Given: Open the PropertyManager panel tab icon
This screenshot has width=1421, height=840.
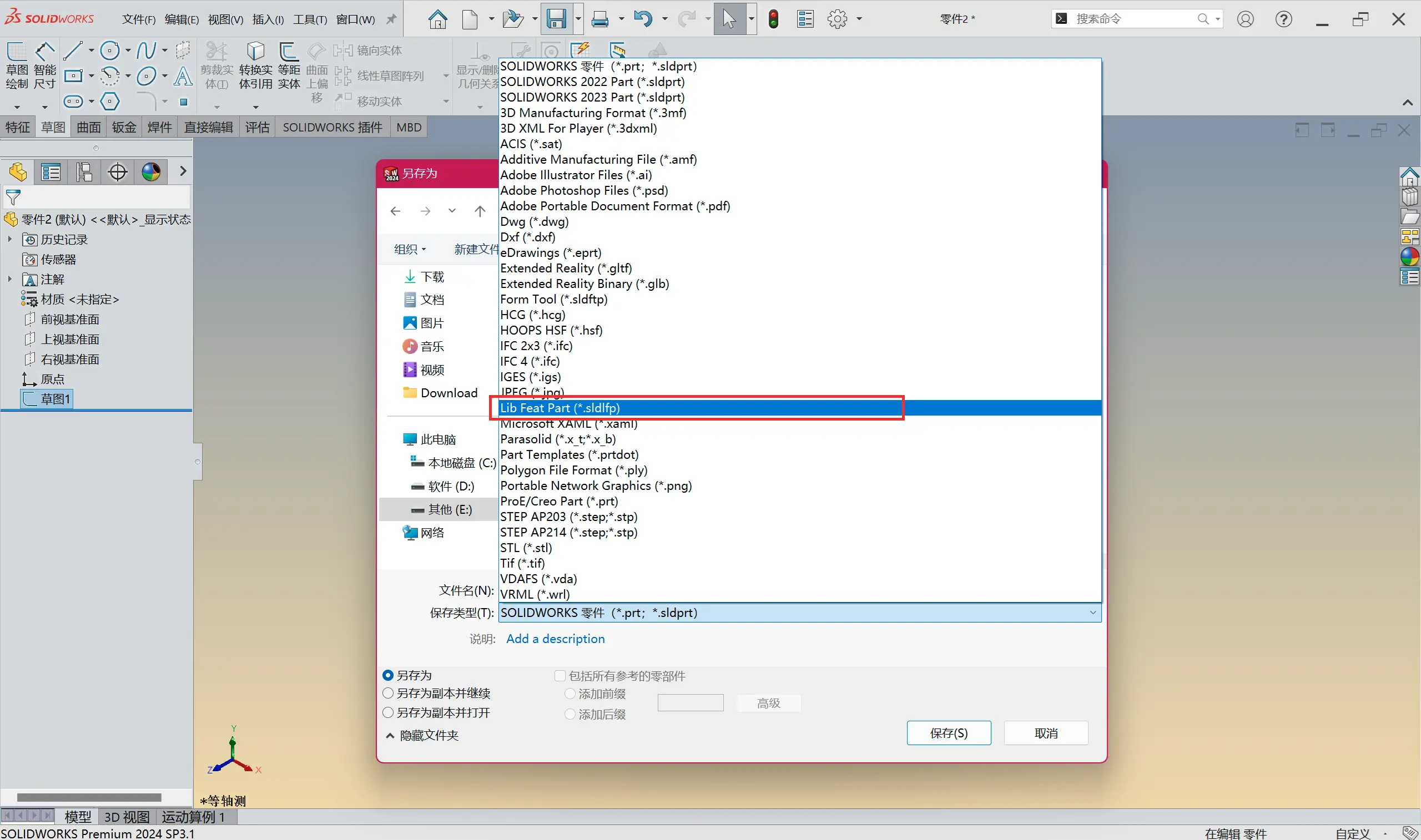Looking at the screenshot, I should pos(51,171).
